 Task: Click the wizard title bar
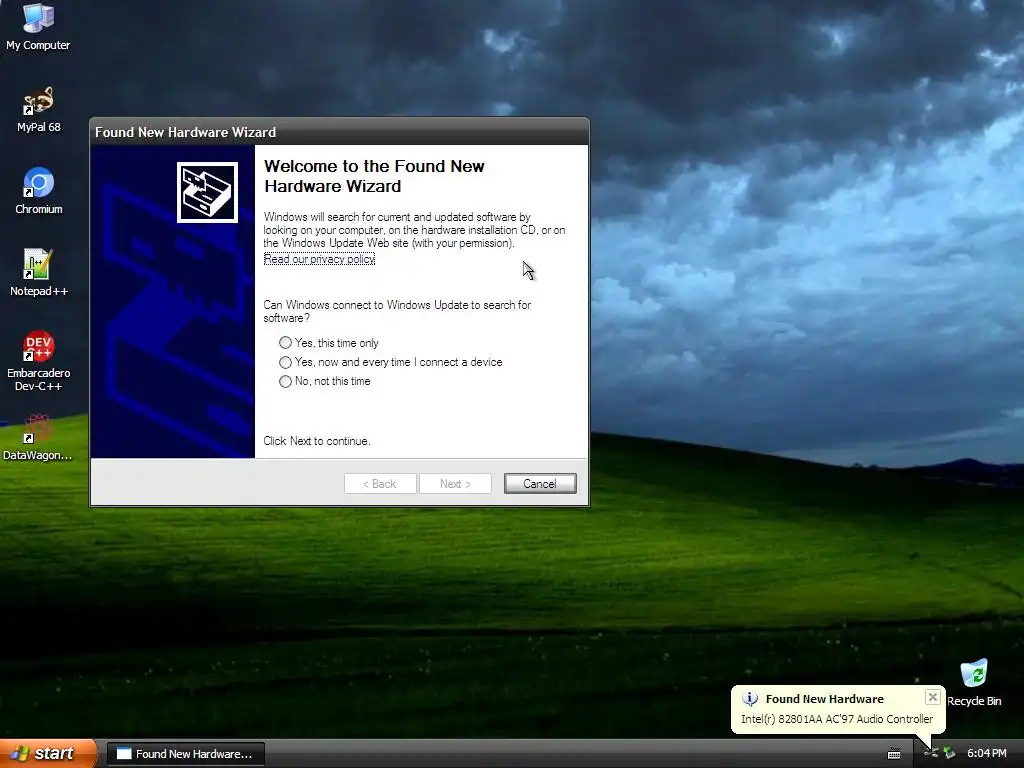point(339,132)
